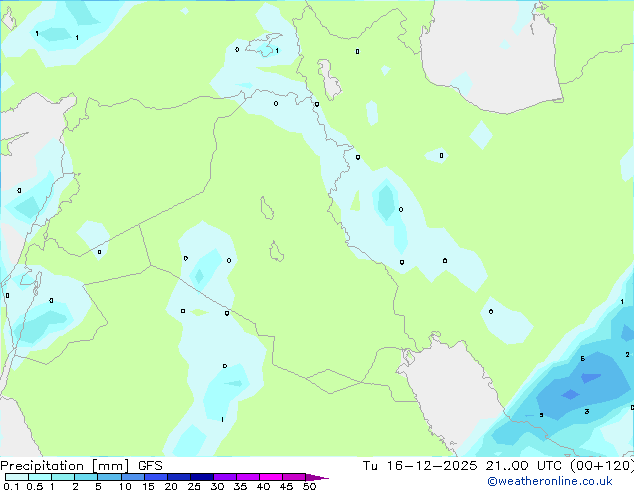Click the "0.1" legend scale label
Screen dimensions: 634x490
click(11, 486)
